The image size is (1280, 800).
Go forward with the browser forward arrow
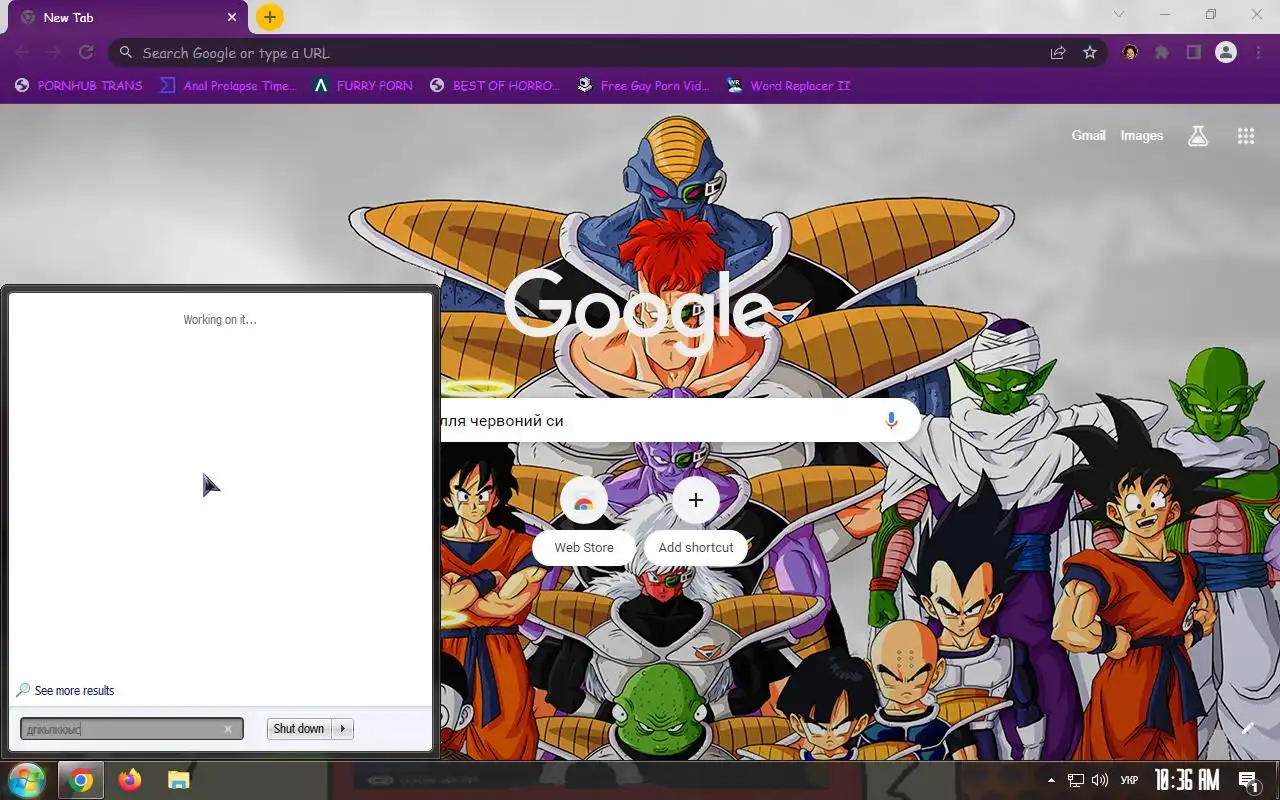tap(54, 53)
